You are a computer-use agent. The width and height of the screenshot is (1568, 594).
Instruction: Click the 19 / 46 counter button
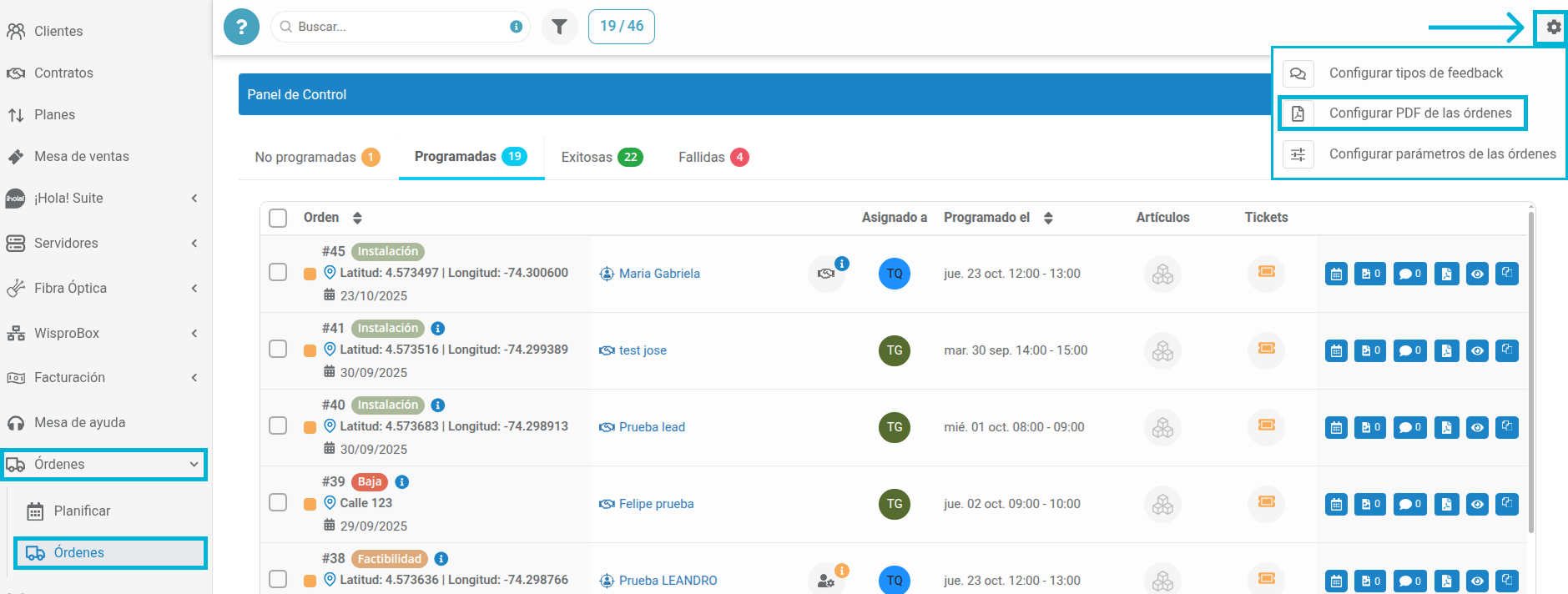[x=622, y=27]
